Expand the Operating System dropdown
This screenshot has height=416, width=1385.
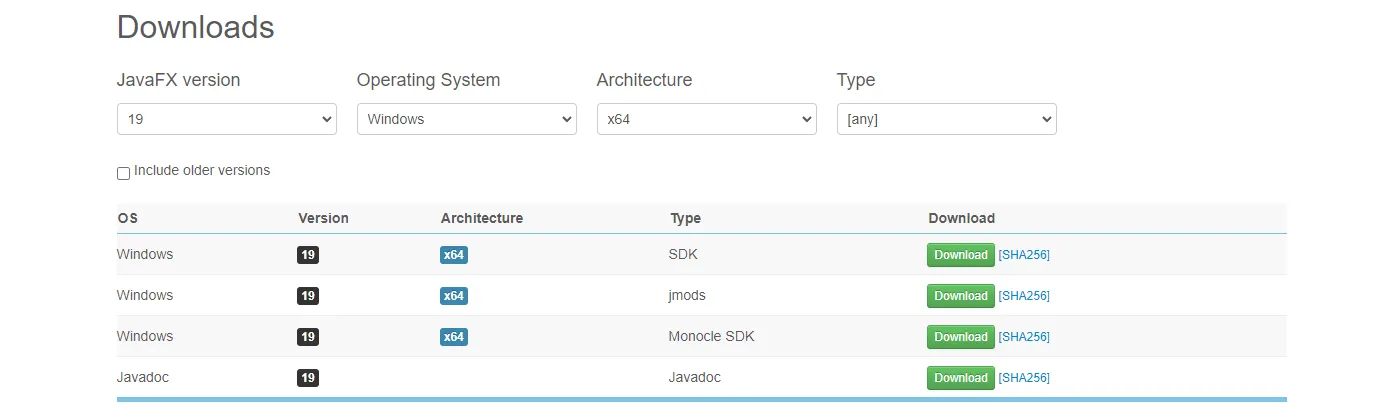[x=467, y=119]
